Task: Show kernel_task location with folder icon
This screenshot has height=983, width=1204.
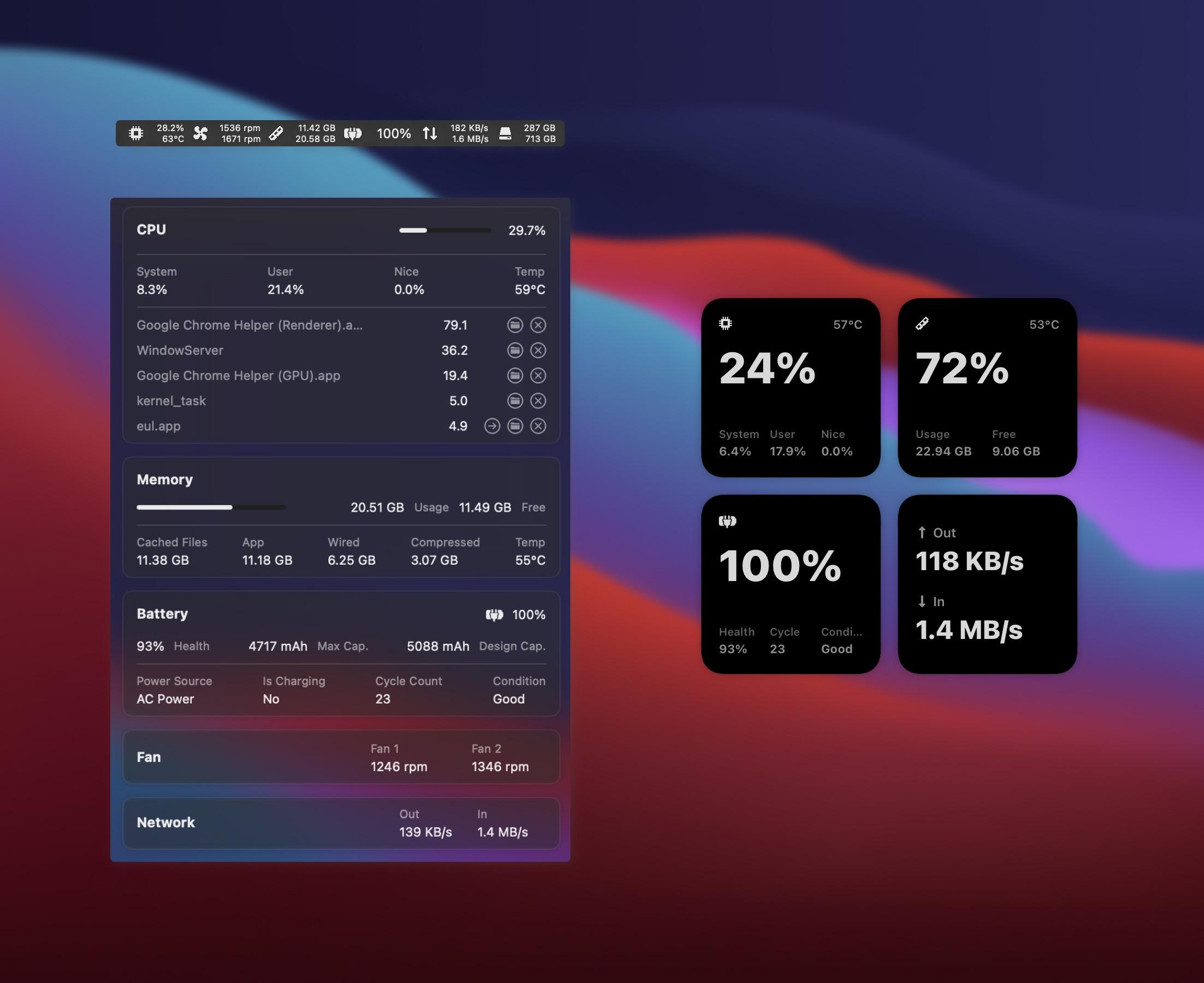Action: (x=515, y=401)
